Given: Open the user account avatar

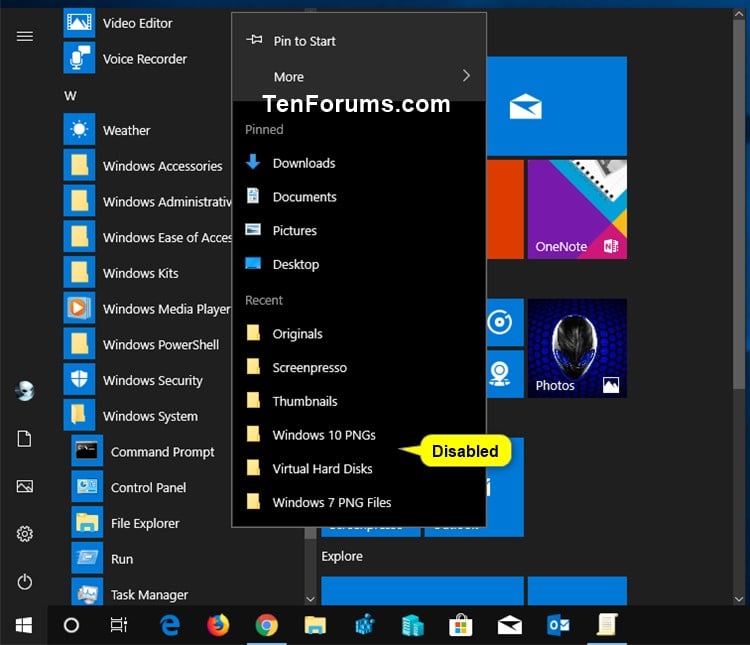Looking at the screenshot, I should click(x=25, y=391).
